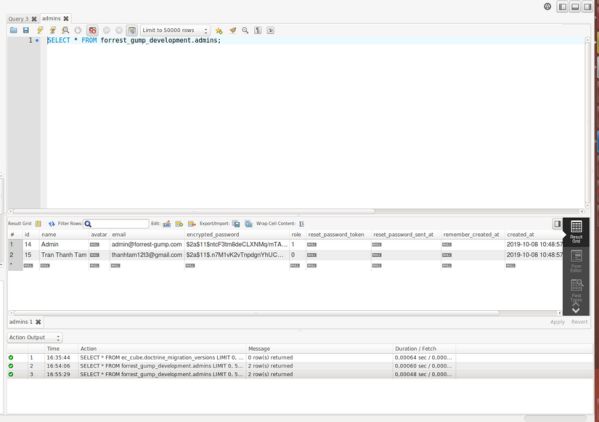Open the 'Limit to 50000 rows' dropdown
Viewport: 599px width, 422px height.
[x=175, y=30]
